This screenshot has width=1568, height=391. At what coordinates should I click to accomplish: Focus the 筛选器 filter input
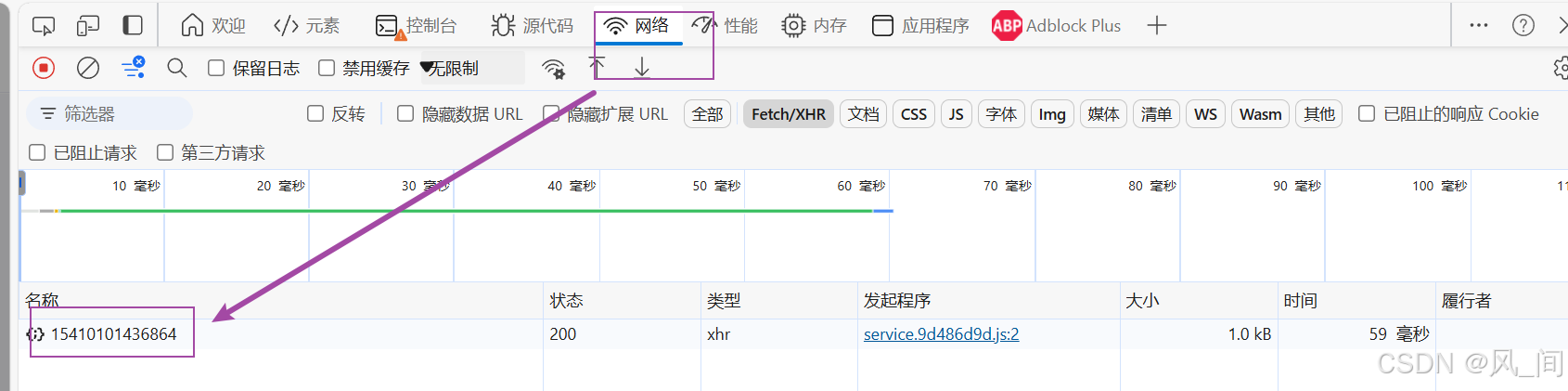coord(109,113)
